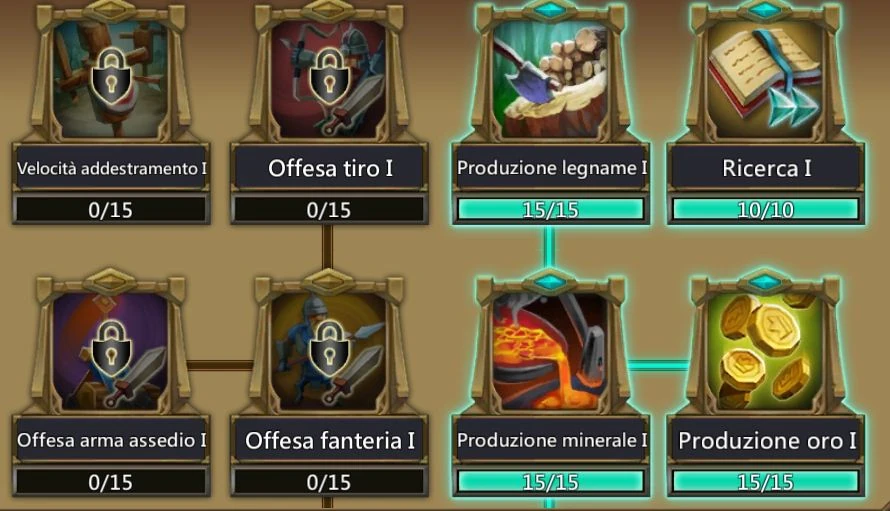The height and width of the screenshot is (511, 890).
Task: Click the Offesa tiro I name label
Action: pyautogui.click(x=330, y=168)
